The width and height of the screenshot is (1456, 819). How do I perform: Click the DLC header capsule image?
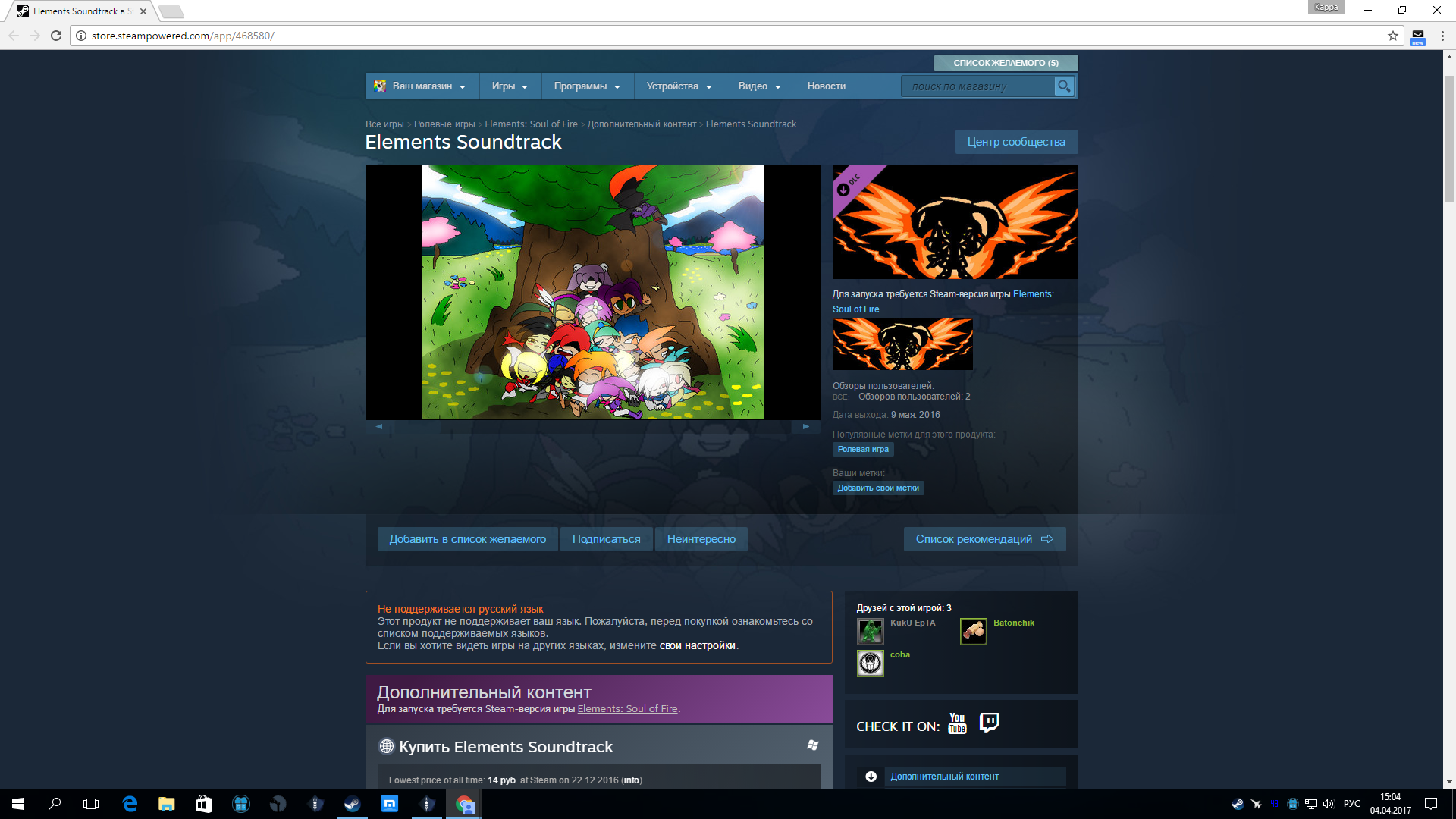coord(955,221)
